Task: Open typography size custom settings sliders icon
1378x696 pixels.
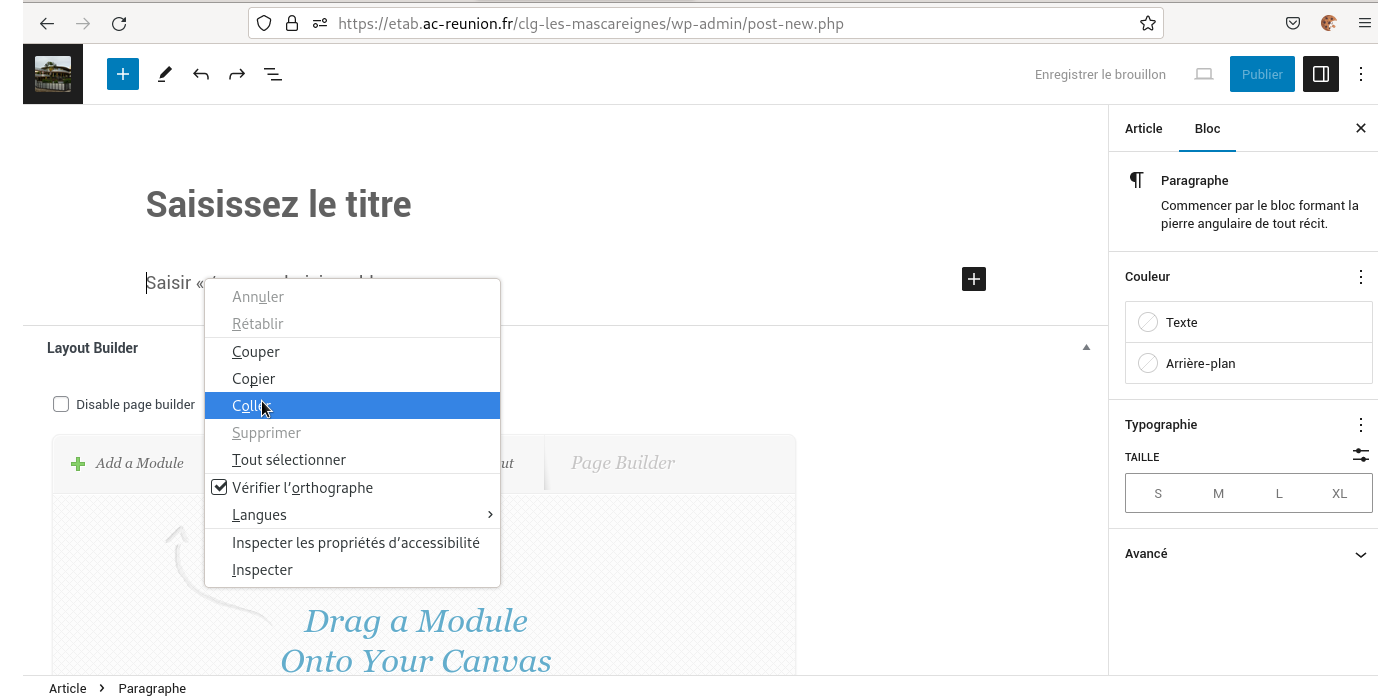Action: coord(1360,455)
